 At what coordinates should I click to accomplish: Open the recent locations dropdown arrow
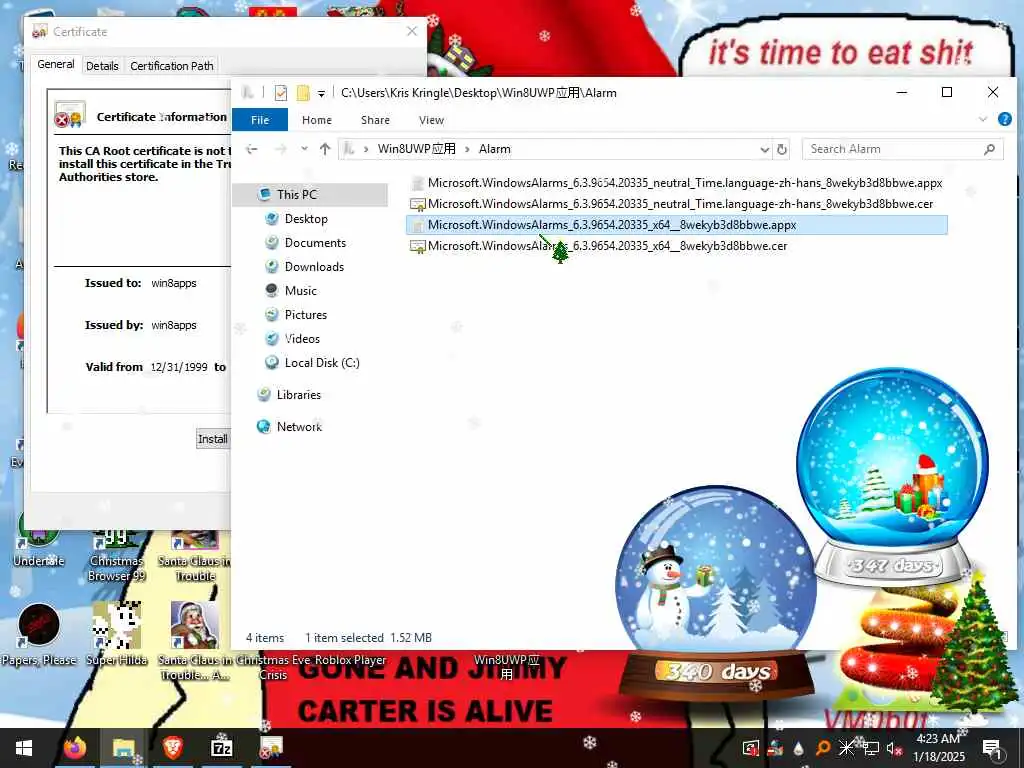click(x=304, y=149)
